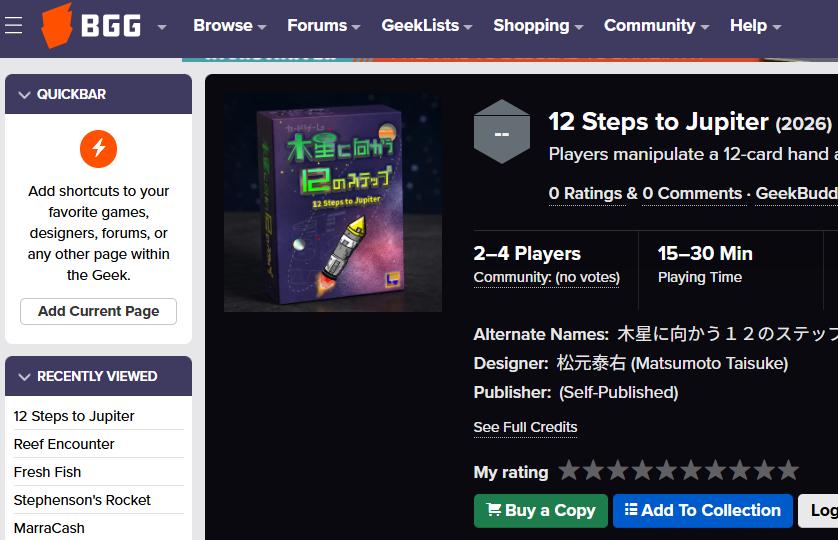Open the 0 Comments link
Screen dimensions: 838x540
click(x=692, y=194)
